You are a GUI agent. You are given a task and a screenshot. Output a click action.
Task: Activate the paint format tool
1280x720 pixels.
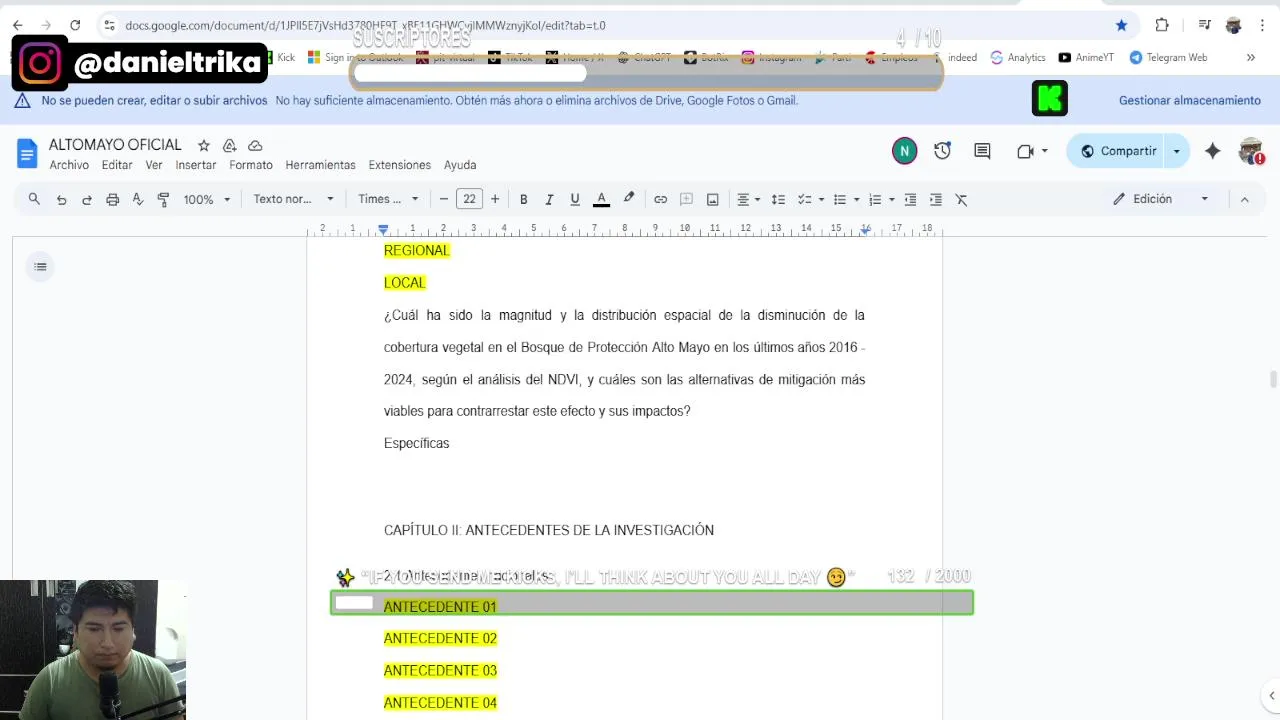coord(164,199)
